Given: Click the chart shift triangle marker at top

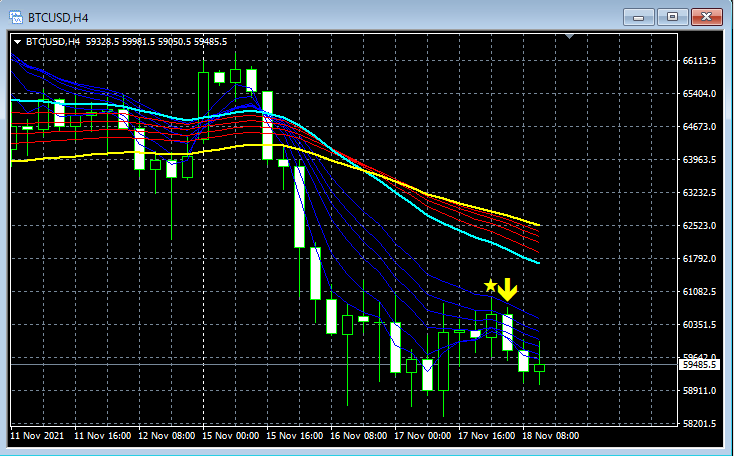Looking at the screenshot, I should point(570,36).
